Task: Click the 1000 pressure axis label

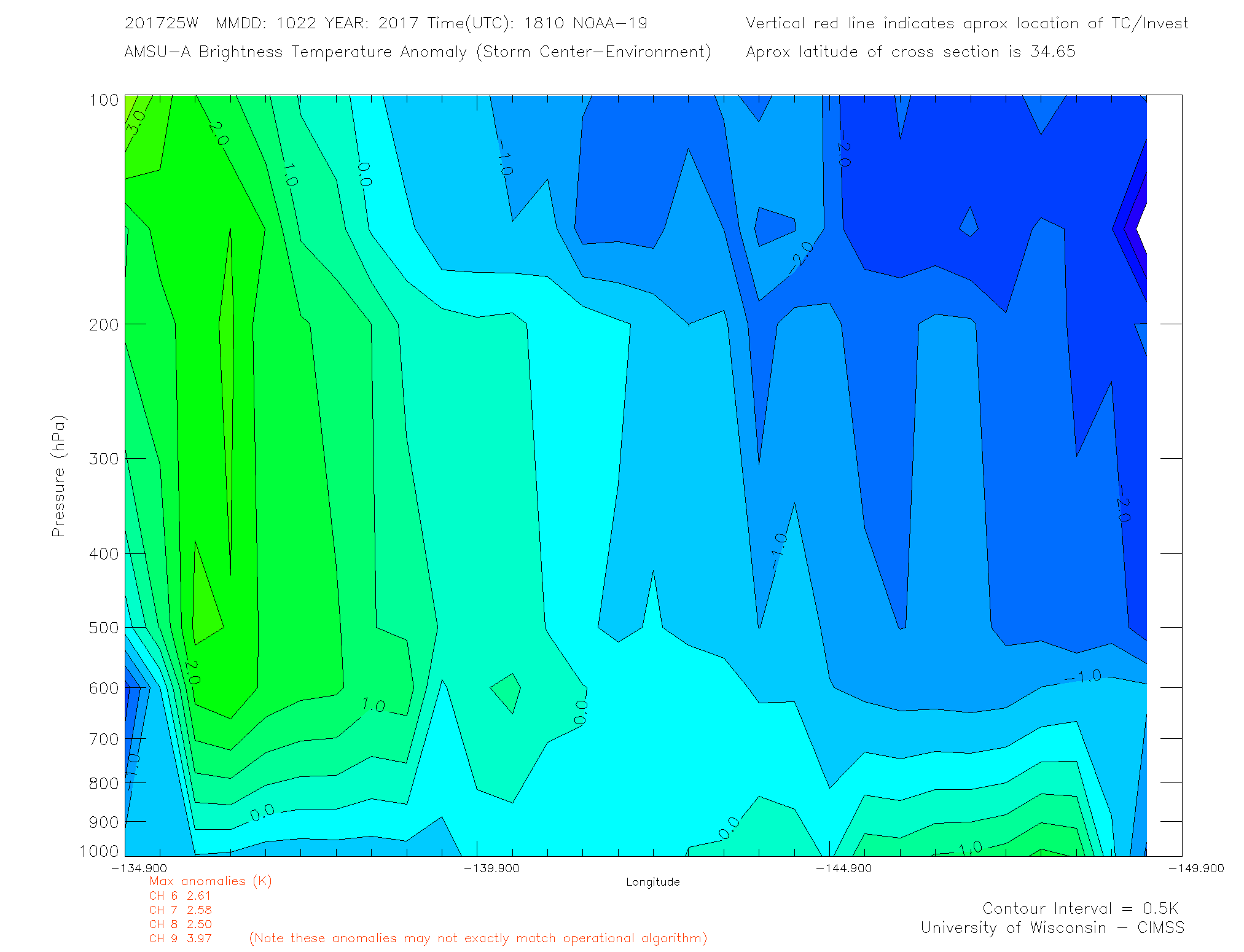Action: click(99, 851)
